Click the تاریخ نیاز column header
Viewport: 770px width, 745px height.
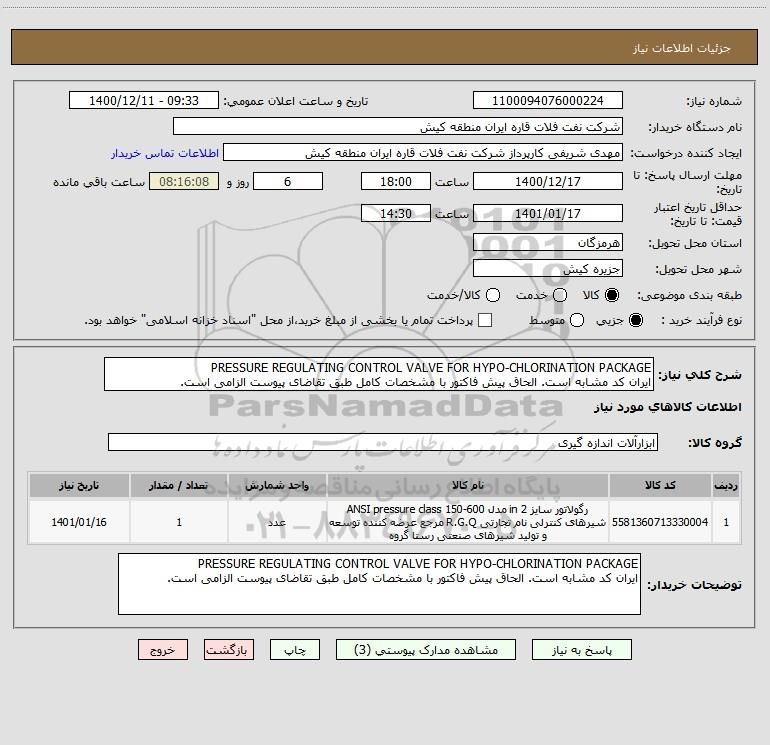click(x=79, y=485)
